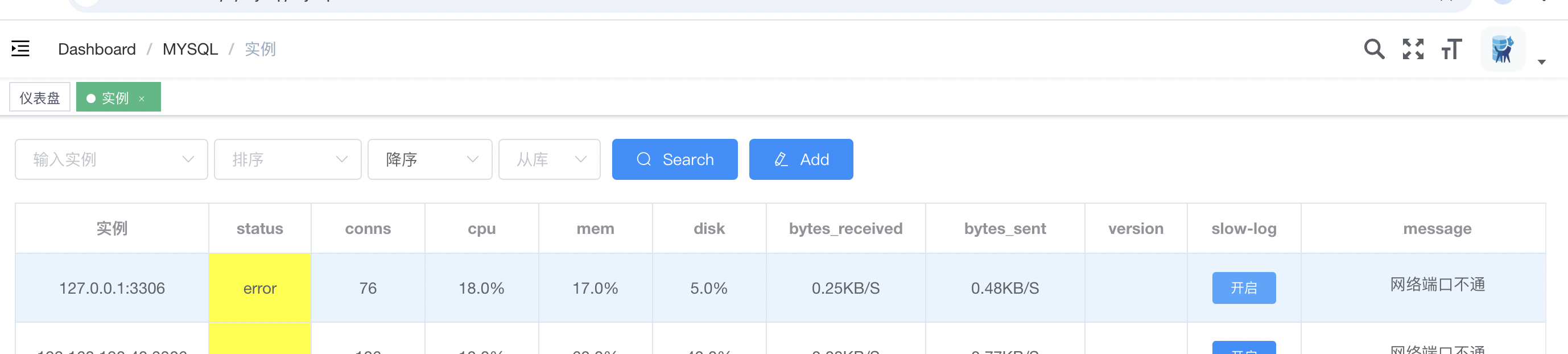Open the global search magnifier
1568x354 pixels.
pyautogui.click(x=1374, y=49)
